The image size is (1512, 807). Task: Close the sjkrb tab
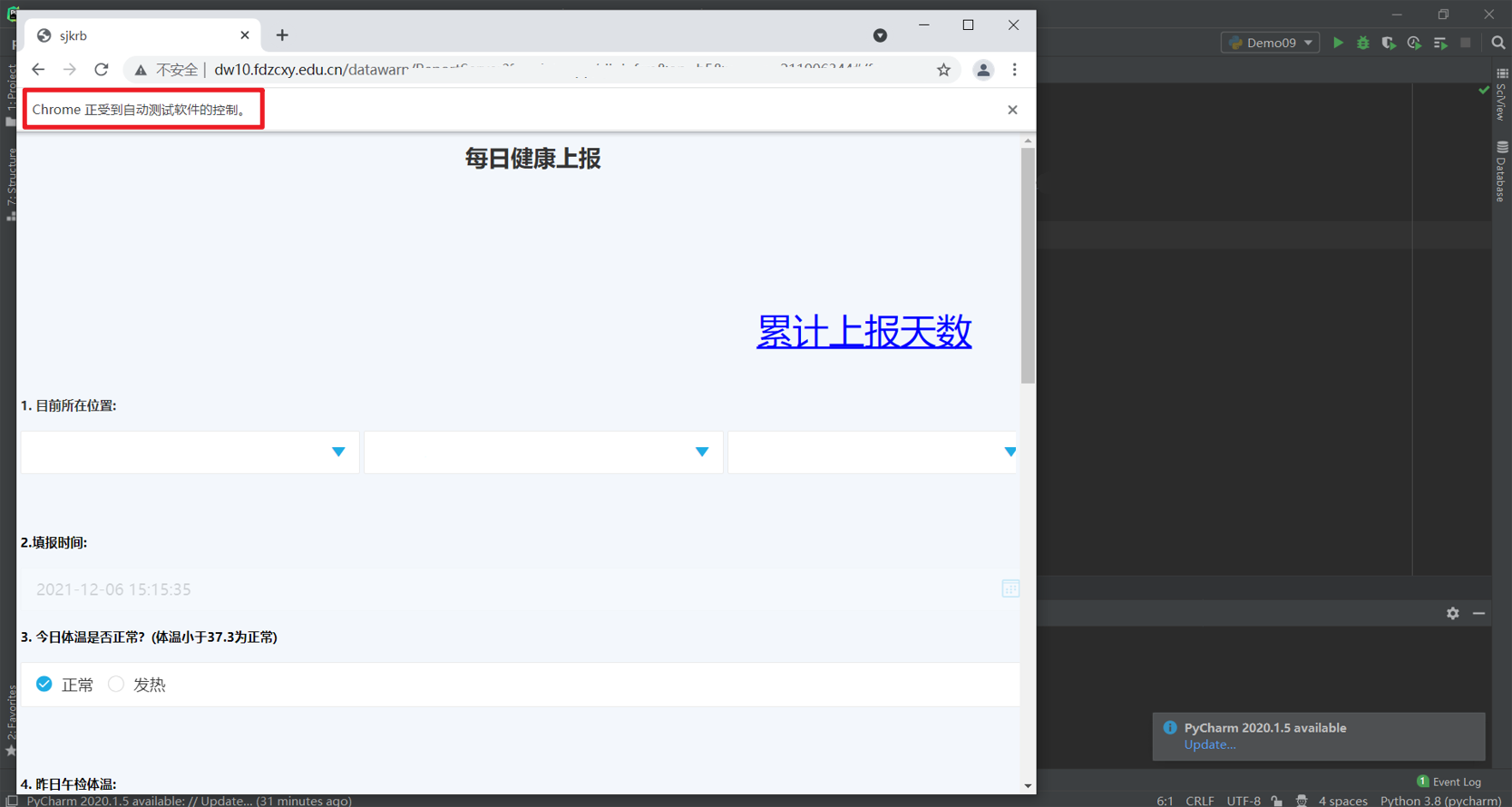[245, 35]
